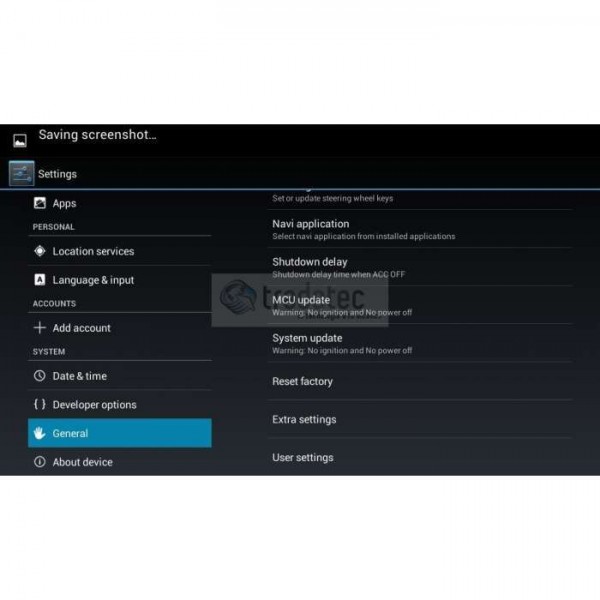The height and width of the screenshot is (600, 600).
Task: Tap the Date & time clock icon
Action: coord(40,376)
